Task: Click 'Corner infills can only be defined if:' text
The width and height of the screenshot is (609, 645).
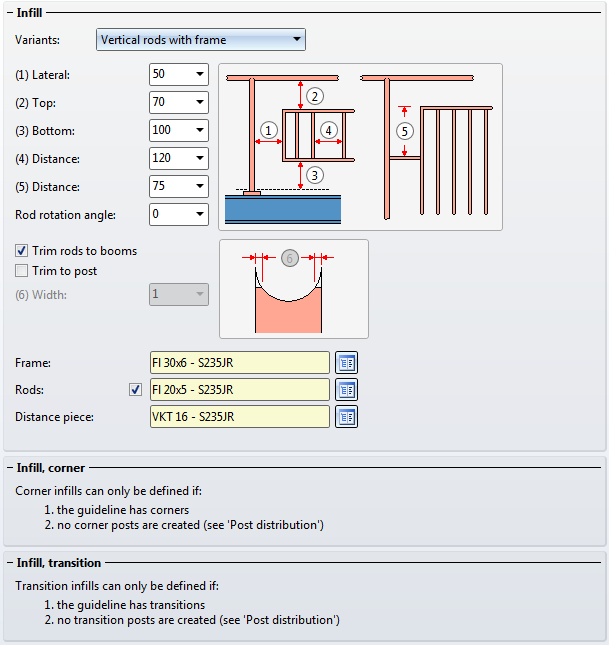Action: coord(109,491)
